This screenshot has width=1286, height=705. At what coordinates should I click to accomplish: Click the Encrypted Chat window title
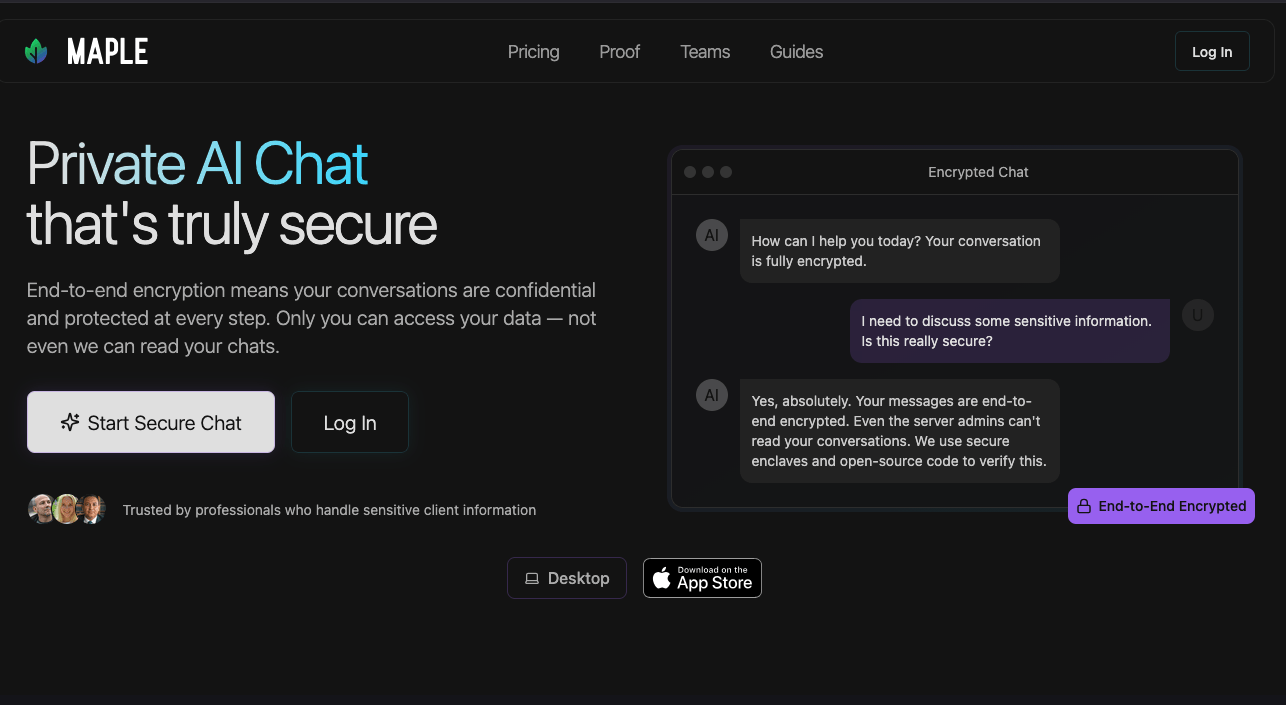[978, 172]
